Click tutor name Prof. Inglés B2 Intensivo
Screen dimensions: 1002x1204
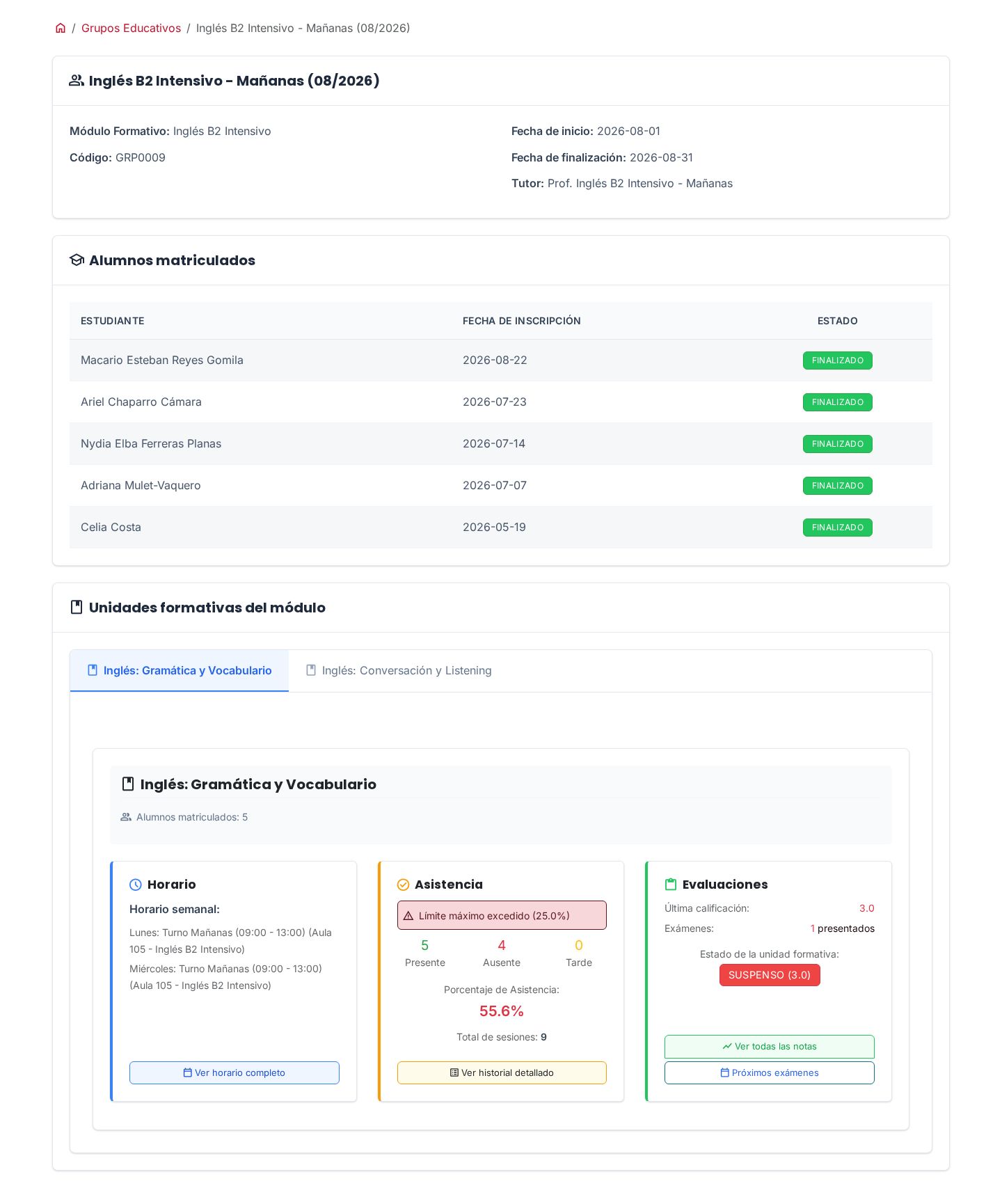click(640, 184)
